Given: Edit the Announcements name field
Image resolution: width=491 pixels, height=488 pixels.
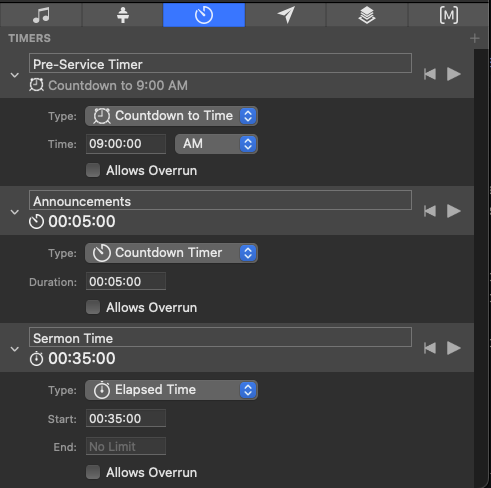Looking at the screenshot, I should pyautogui.click(x=220, y=200).
